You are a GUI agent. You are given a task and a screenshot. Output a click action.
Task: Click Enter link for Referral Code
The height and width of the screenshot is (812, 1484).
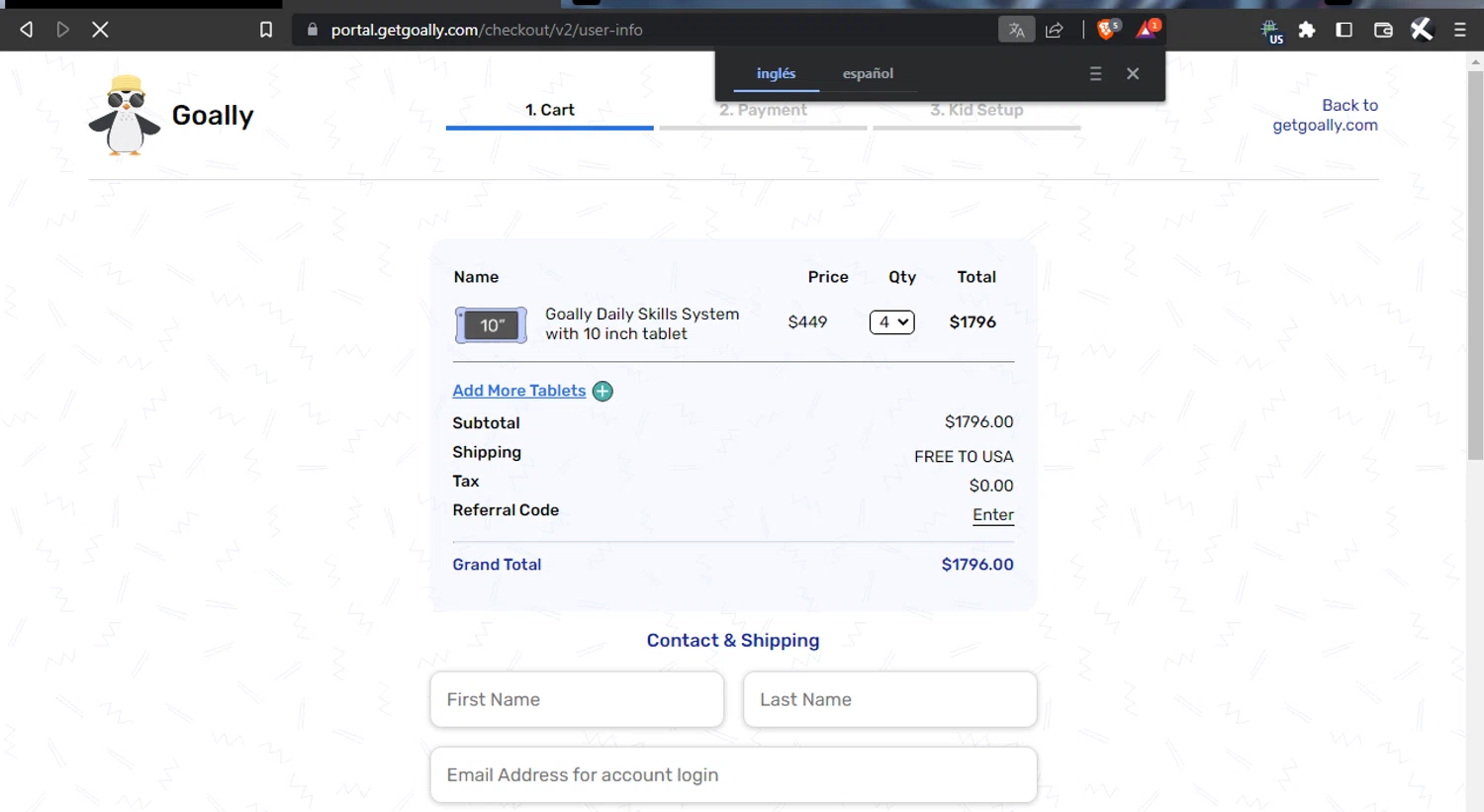tap(993, 514)
